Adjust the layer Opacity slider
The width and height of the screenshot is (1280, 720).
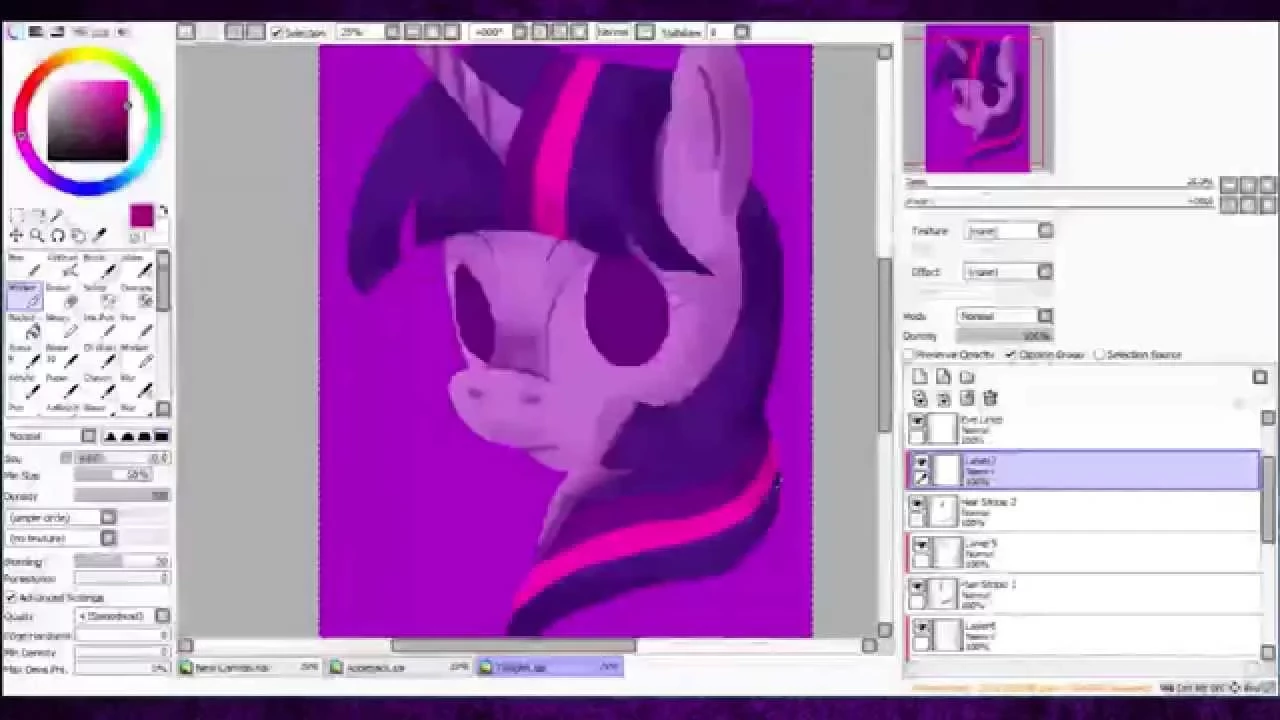[1004, 336]
